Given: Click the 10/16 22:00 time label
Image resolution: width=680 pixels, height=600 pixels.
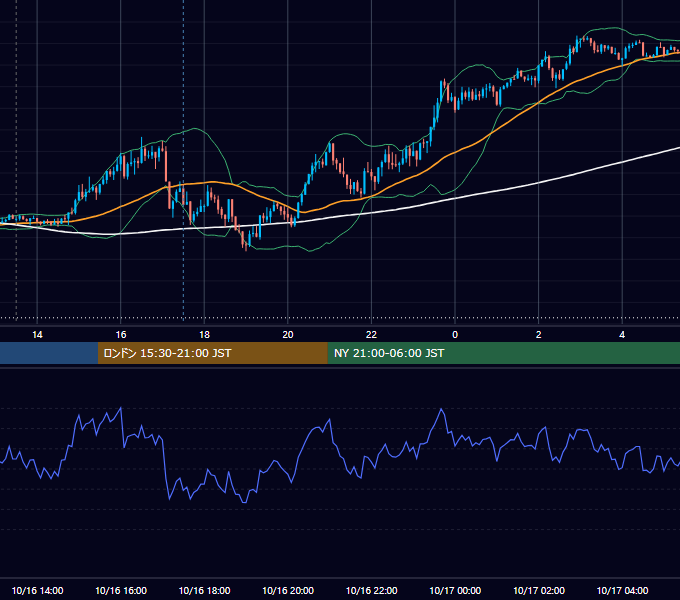Looking at the screenshot, I should (371, 590).
